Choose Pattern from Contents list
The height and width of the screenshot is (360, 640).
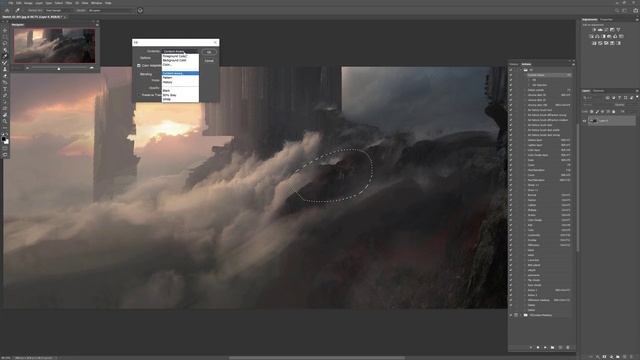point(180,78)
